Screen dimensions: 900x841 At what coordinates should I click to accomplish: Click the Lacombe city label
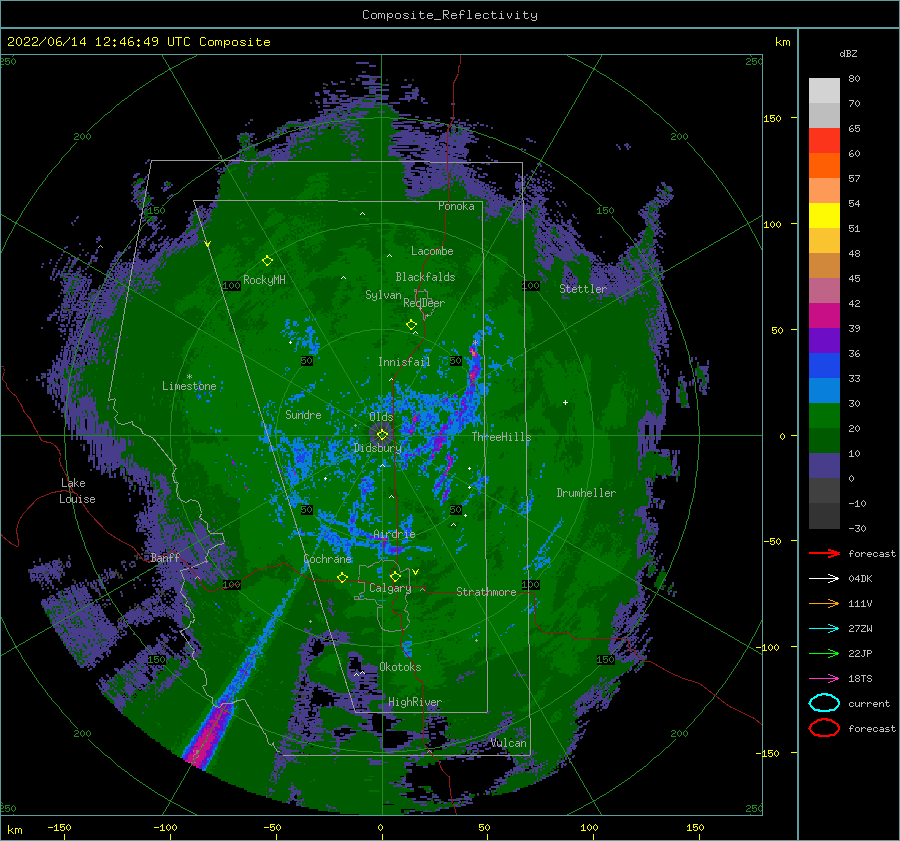(432, 251)
